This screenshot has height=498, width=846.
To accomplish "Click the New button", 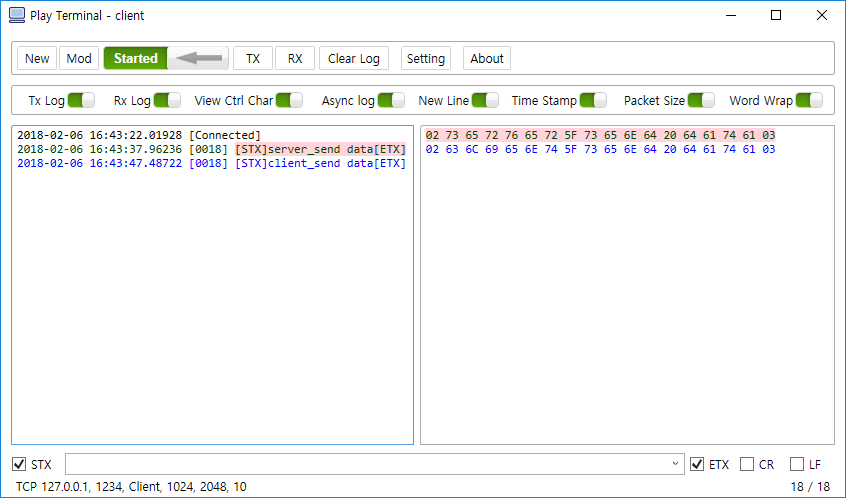I will click(37, 58).
